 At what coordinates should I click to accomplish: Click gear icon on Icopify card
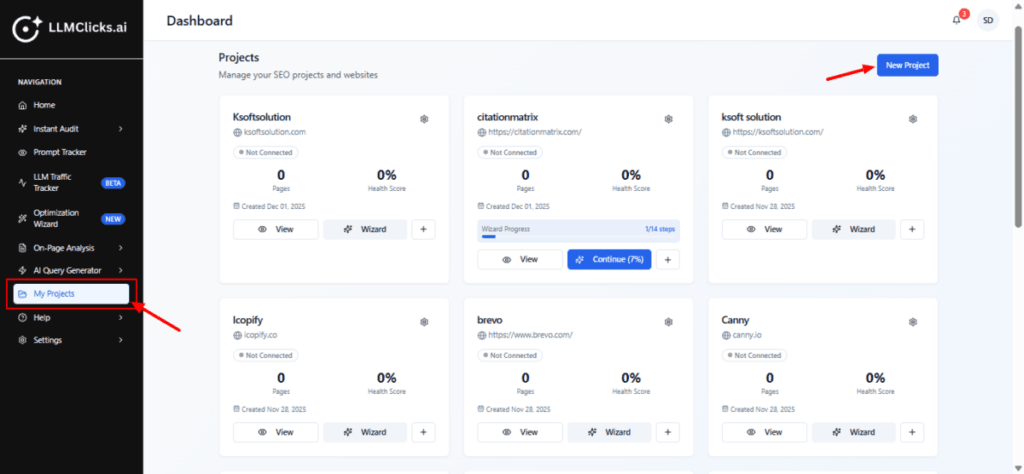coord(424,321)
